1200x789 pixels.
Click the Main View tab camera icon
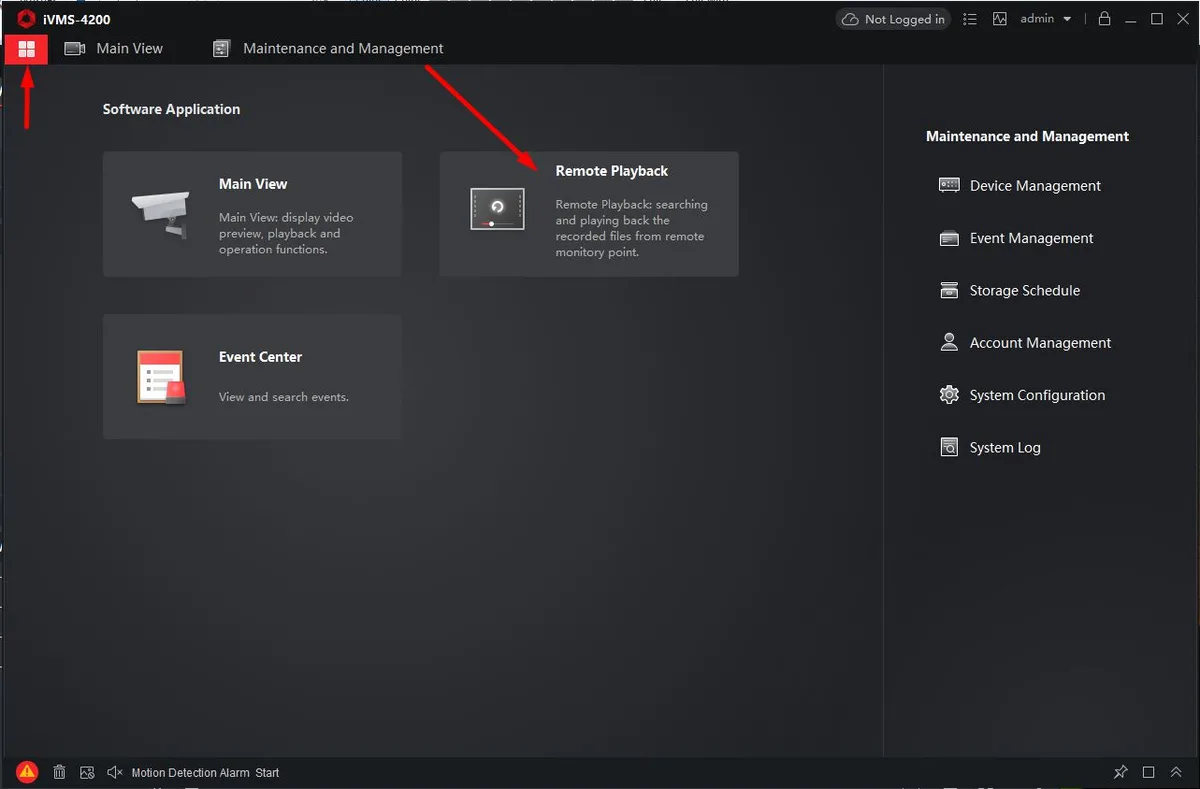(75, 48)
